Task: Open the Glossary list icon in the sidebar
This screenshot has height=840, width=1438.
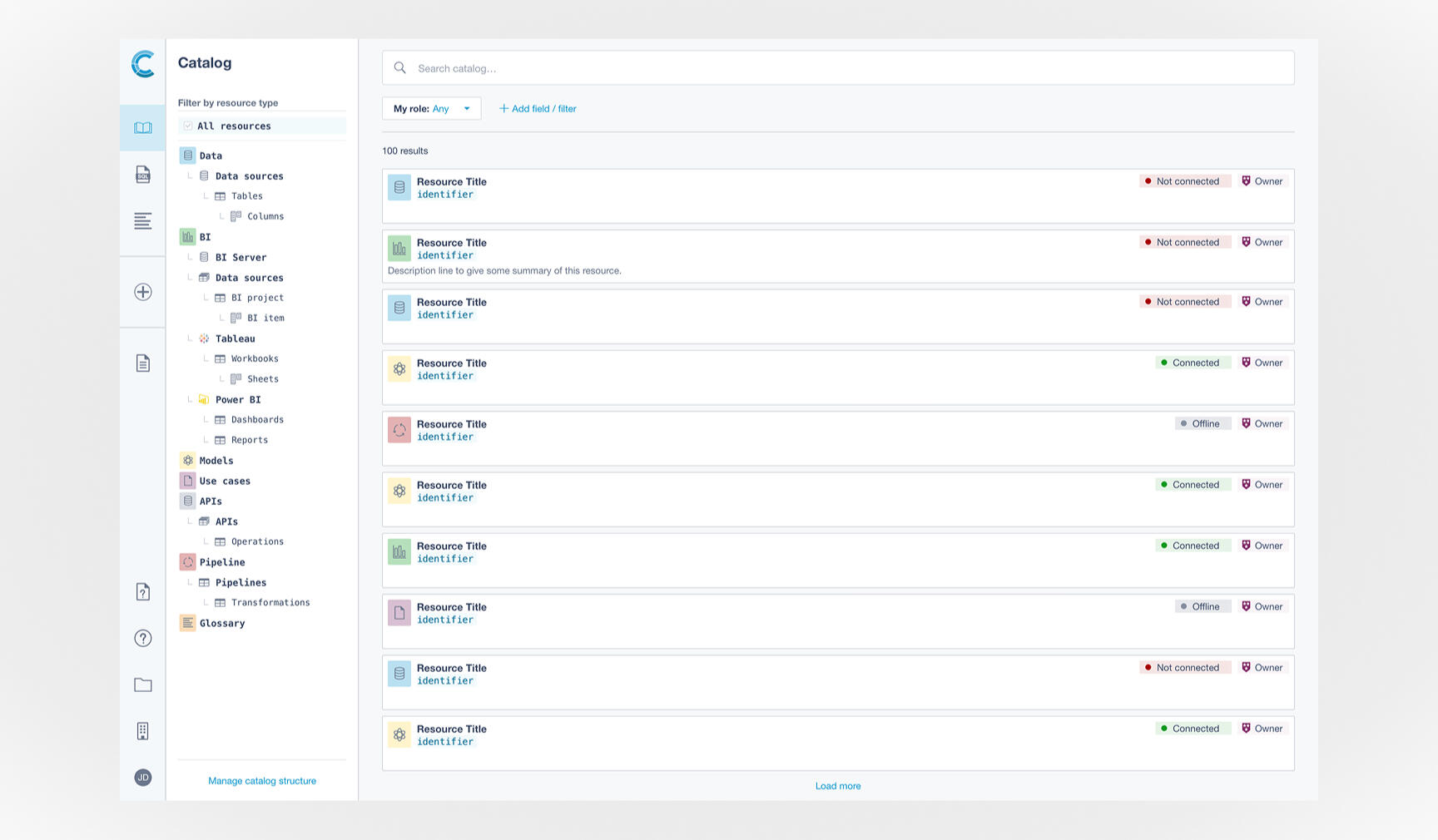Action: [142, 221]
